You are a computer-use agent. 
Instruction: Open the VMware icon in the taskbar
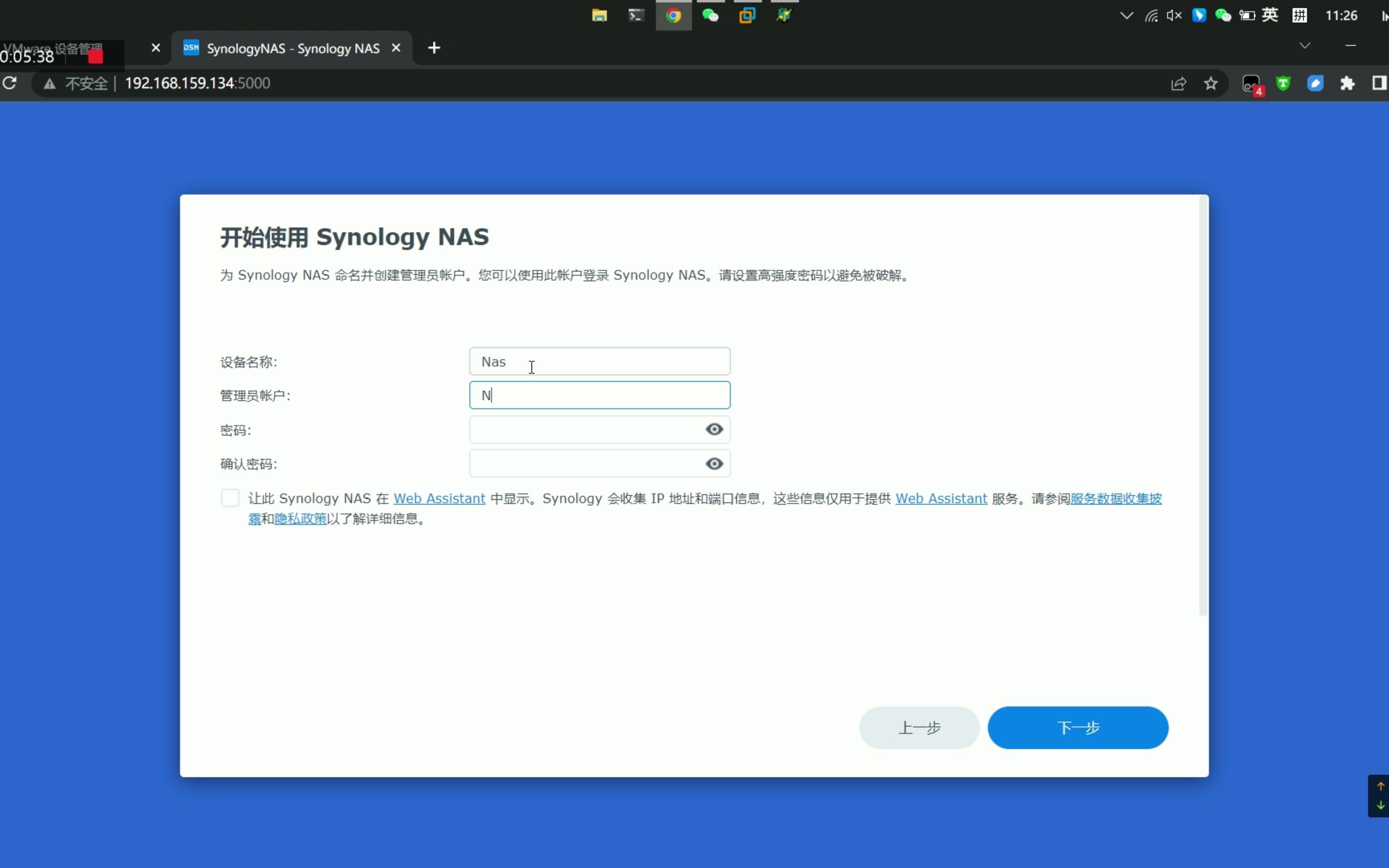[x=747, y=16]
